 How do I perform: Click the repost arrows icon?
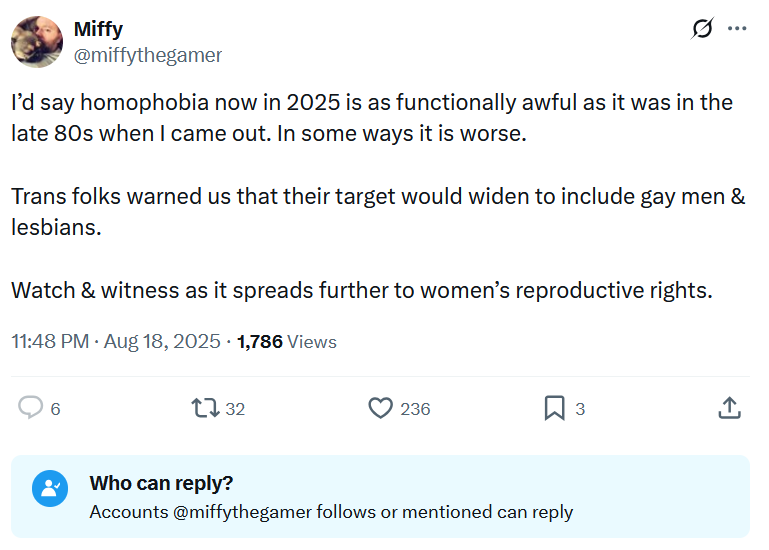click(x=205, y=408)
